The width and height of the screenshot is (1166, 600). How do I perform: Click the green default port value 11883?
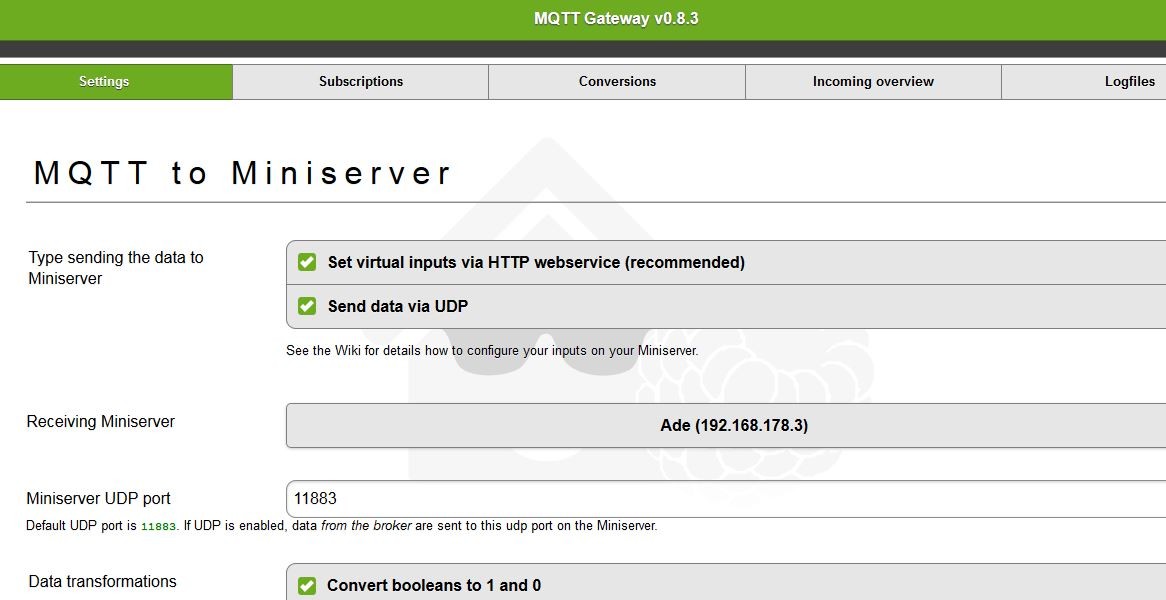(158, 526)
